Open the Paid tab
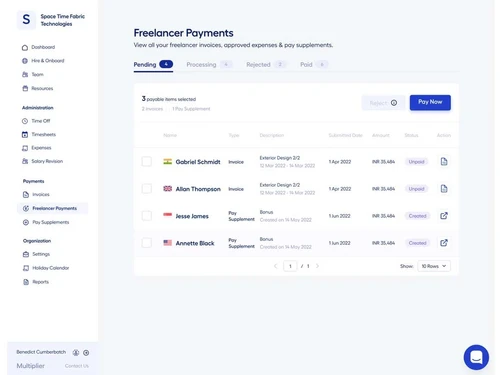The image size is (500, 375). pos(314,64)
